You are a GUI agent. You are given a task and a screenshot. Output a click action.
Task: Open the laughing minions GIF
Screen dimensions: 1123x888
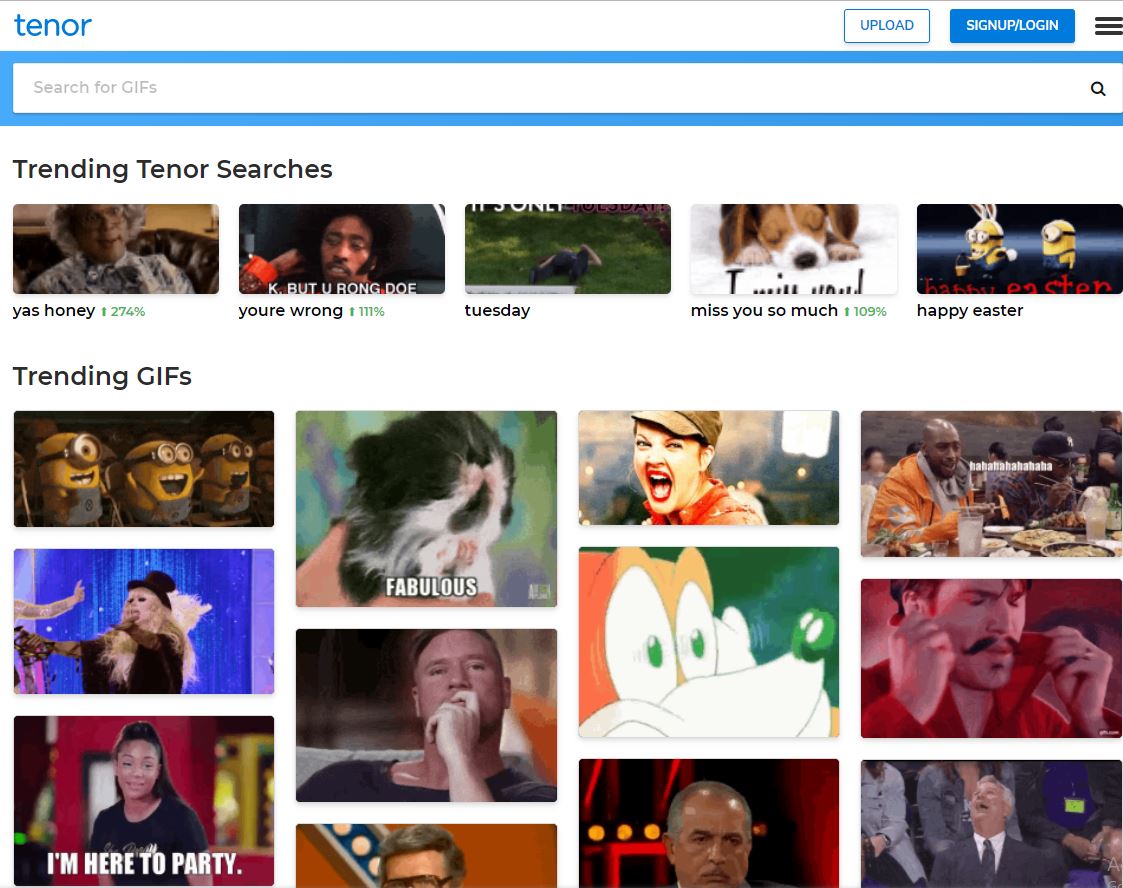(143, 468)
